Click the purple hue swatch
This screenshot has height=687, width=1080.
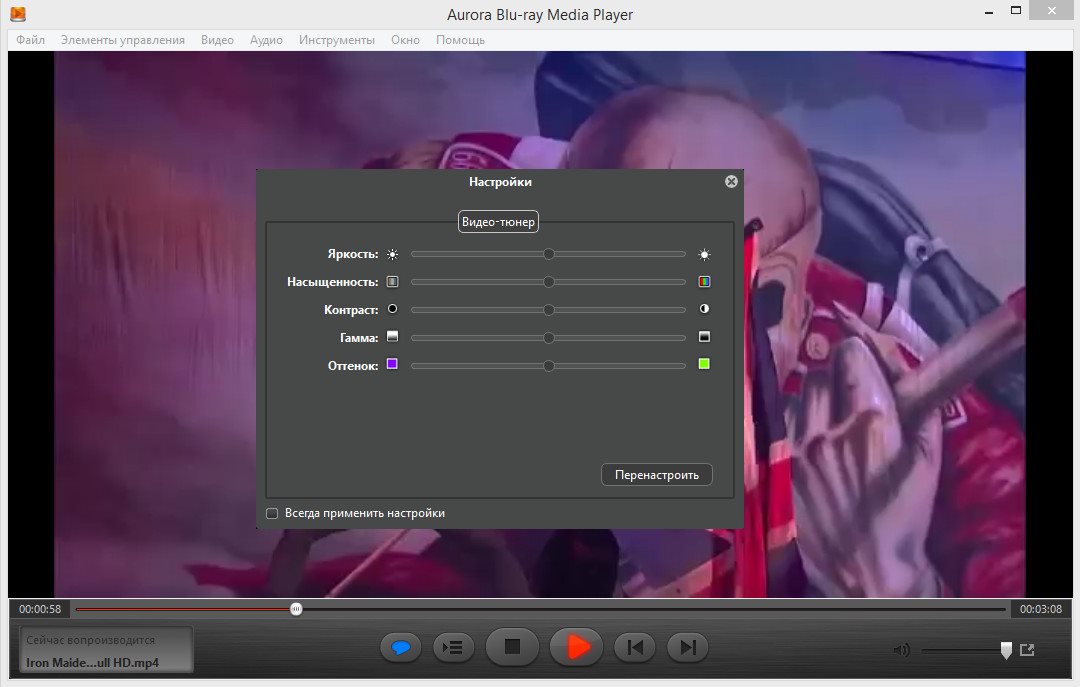(393, 364)
